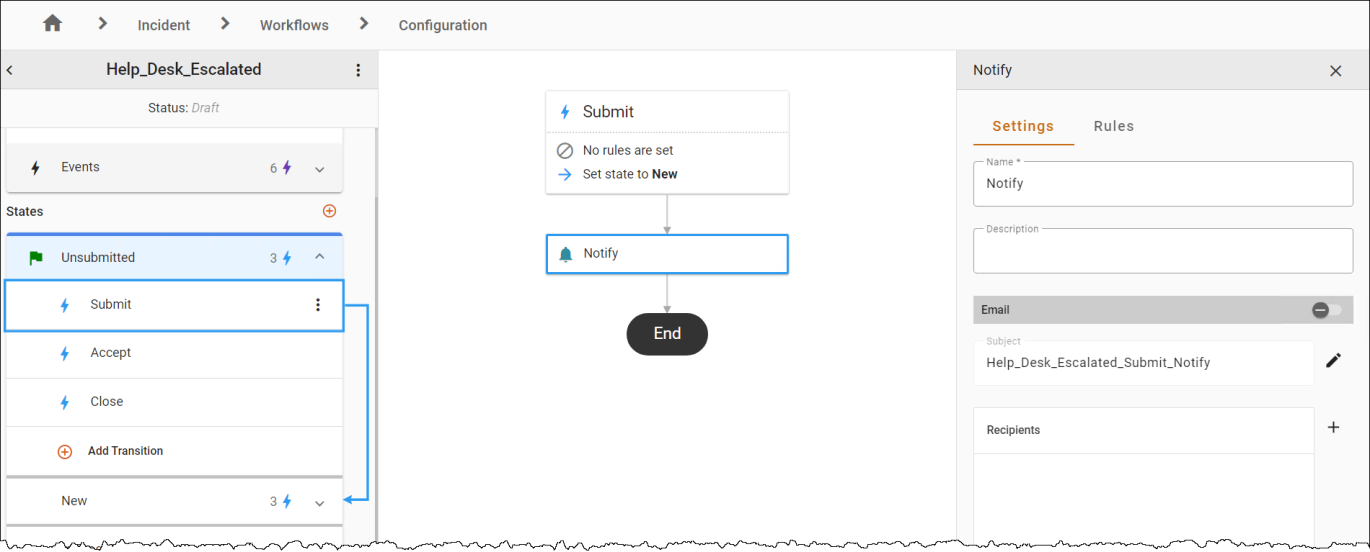The height and width of the screenshot is (552, 1370).
Task: Close the Notify settings panel
Action: pos(1336,71)
